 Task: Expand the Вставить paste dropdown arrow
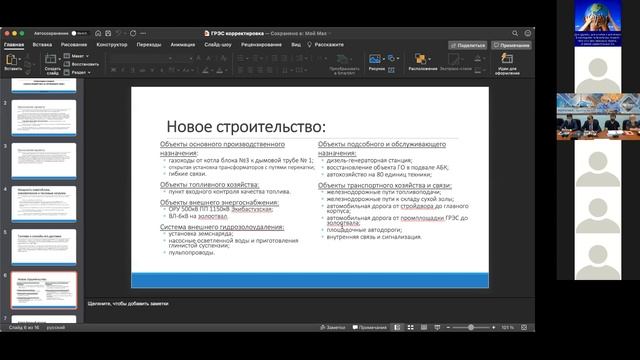click(20, 60)
